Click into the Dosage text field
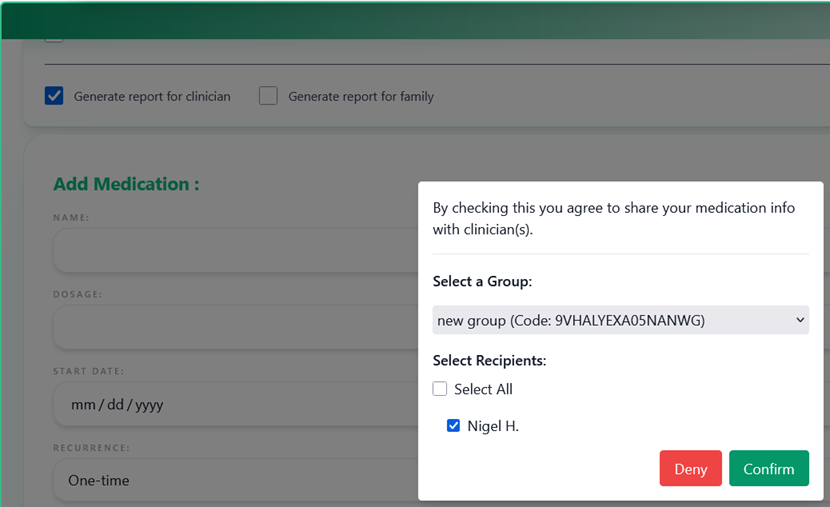This screenshot has width=830, height=507. pyautogui.click(x=235, y=327)
